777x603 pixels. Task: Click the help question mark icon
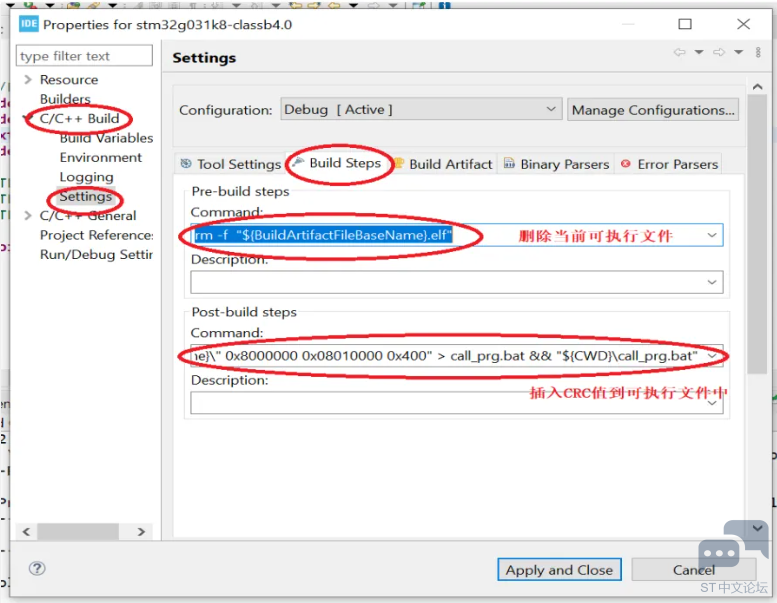37,568
